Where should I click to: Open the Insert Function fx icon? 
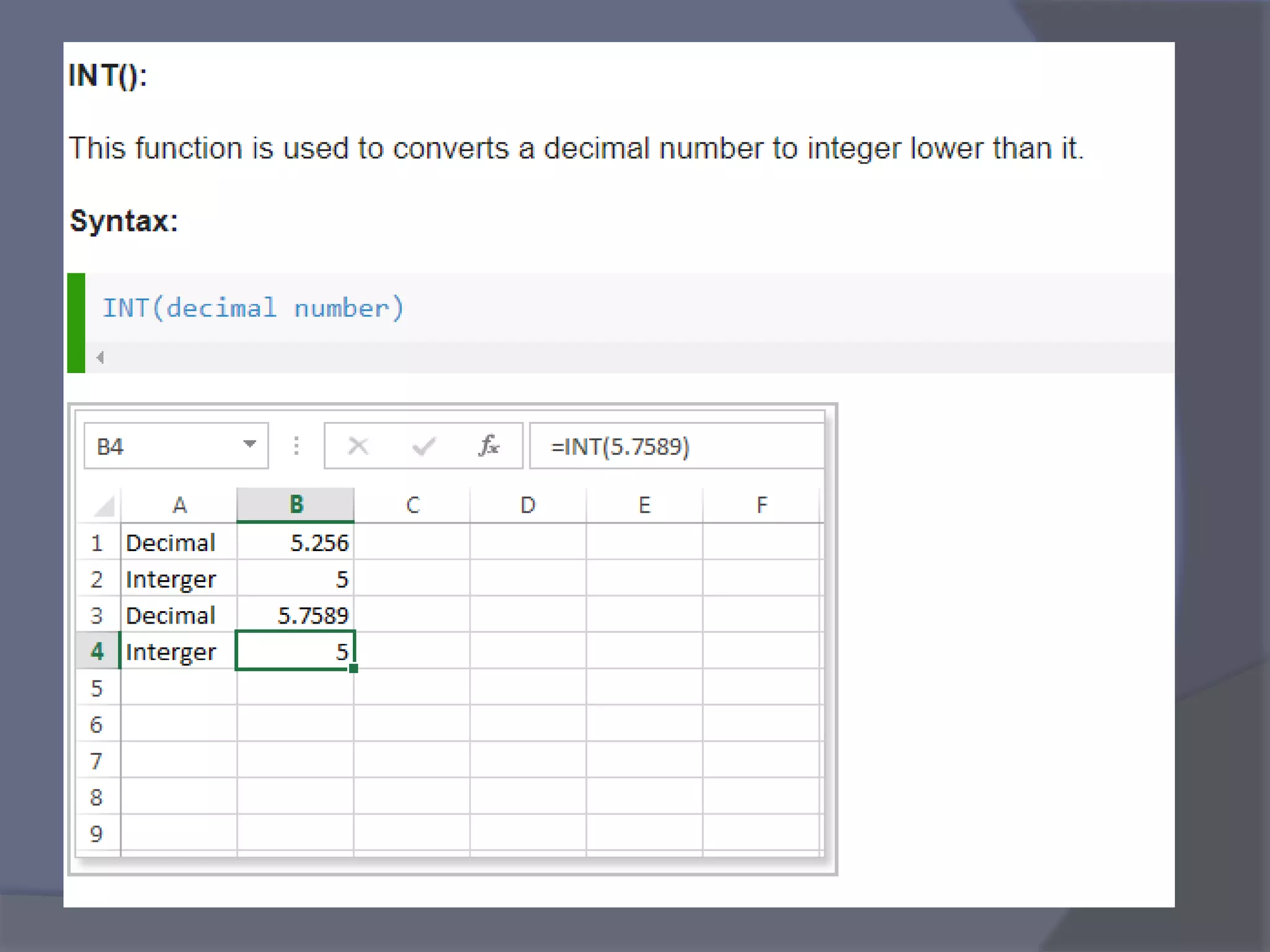(489, 446)
